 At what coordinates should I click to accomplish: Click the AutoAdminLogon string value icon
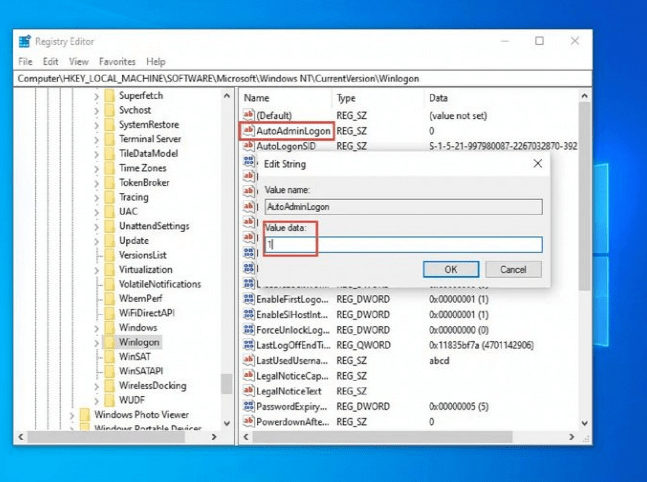[x=248, y=130]
